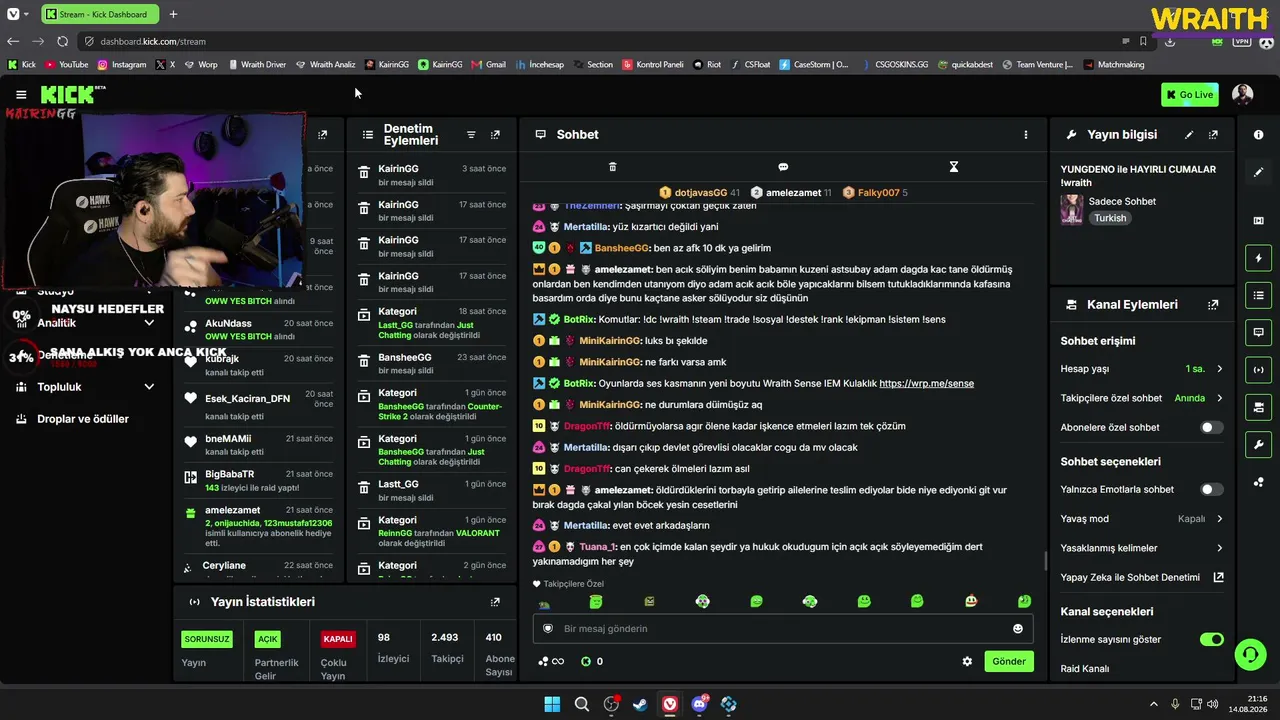Toggle Yalnızca Emotlarla sohbet switch
The width and height of the screenshot is (1280, 720).
[x=1211, y=489]
